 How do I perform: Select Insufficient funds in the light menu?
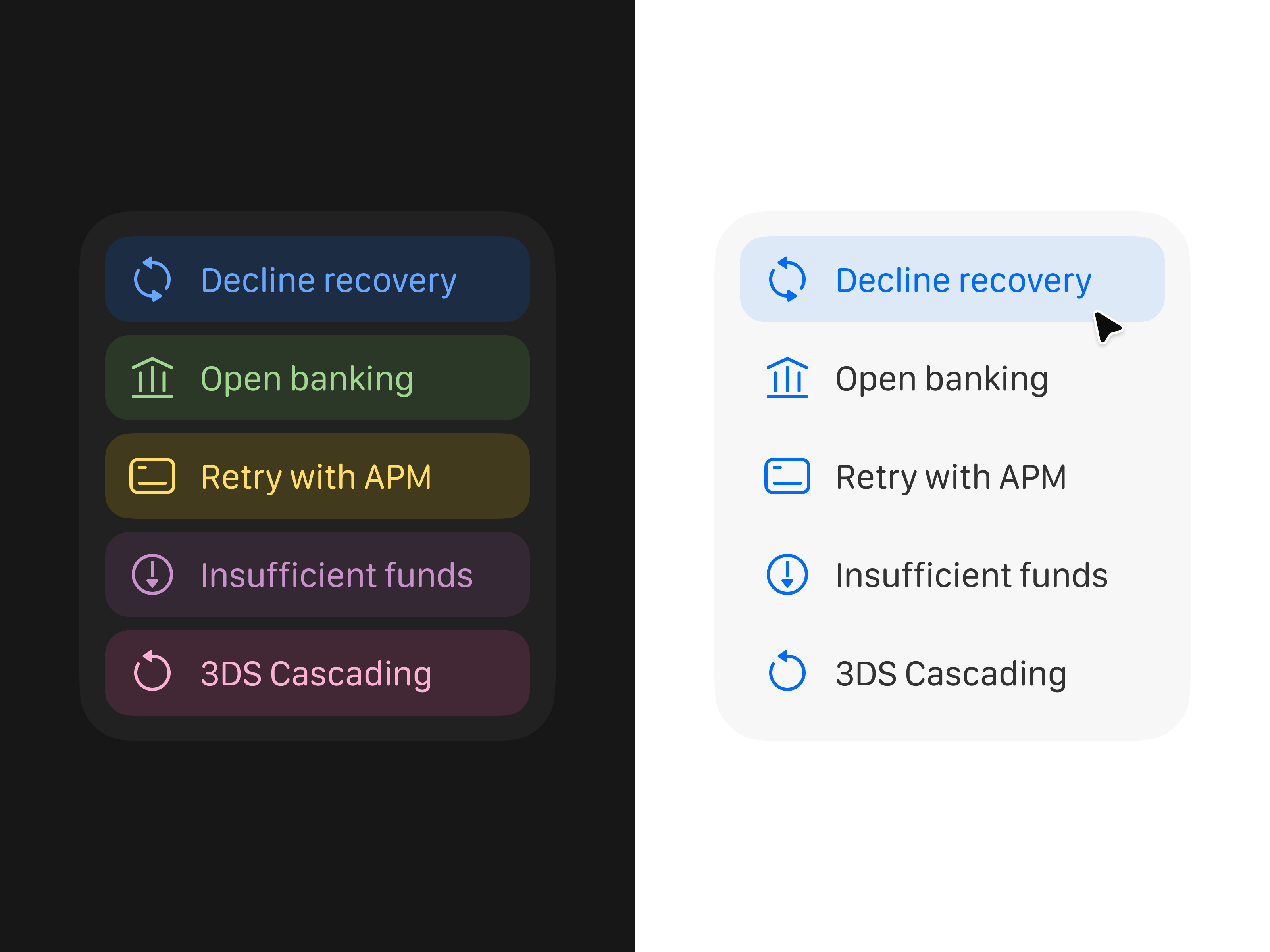[x=952, y=574]
